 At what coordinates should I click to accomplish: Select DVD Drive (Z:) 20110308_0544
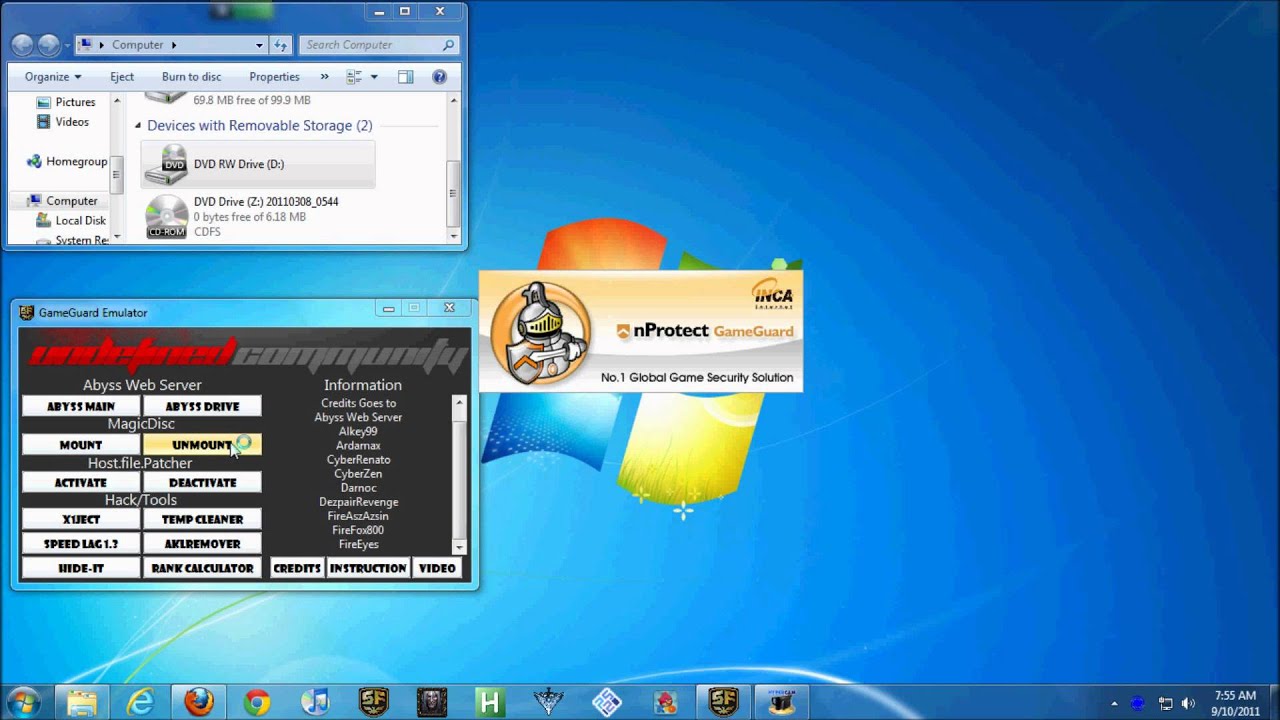(258, 216)
